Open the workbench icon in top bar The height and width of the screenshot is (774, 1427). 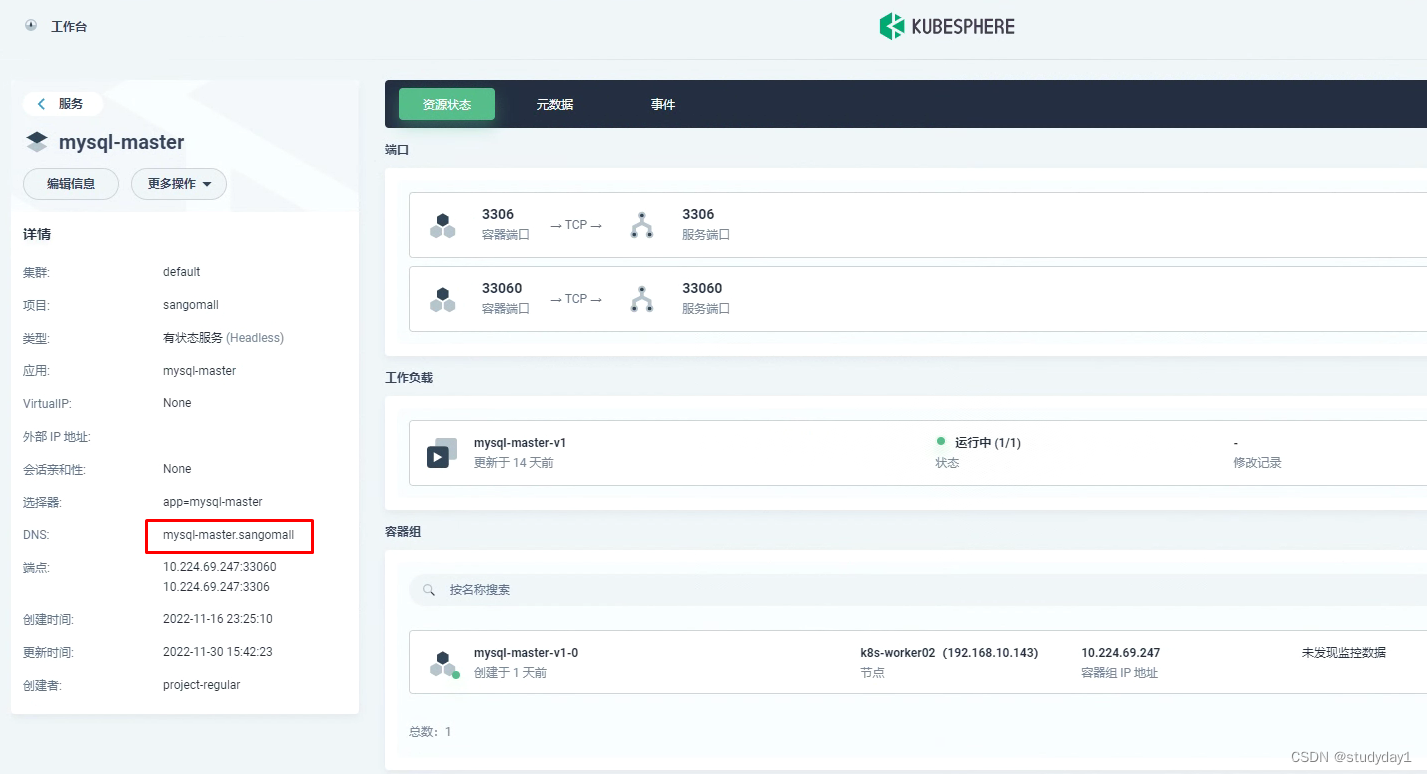point(33,26)
